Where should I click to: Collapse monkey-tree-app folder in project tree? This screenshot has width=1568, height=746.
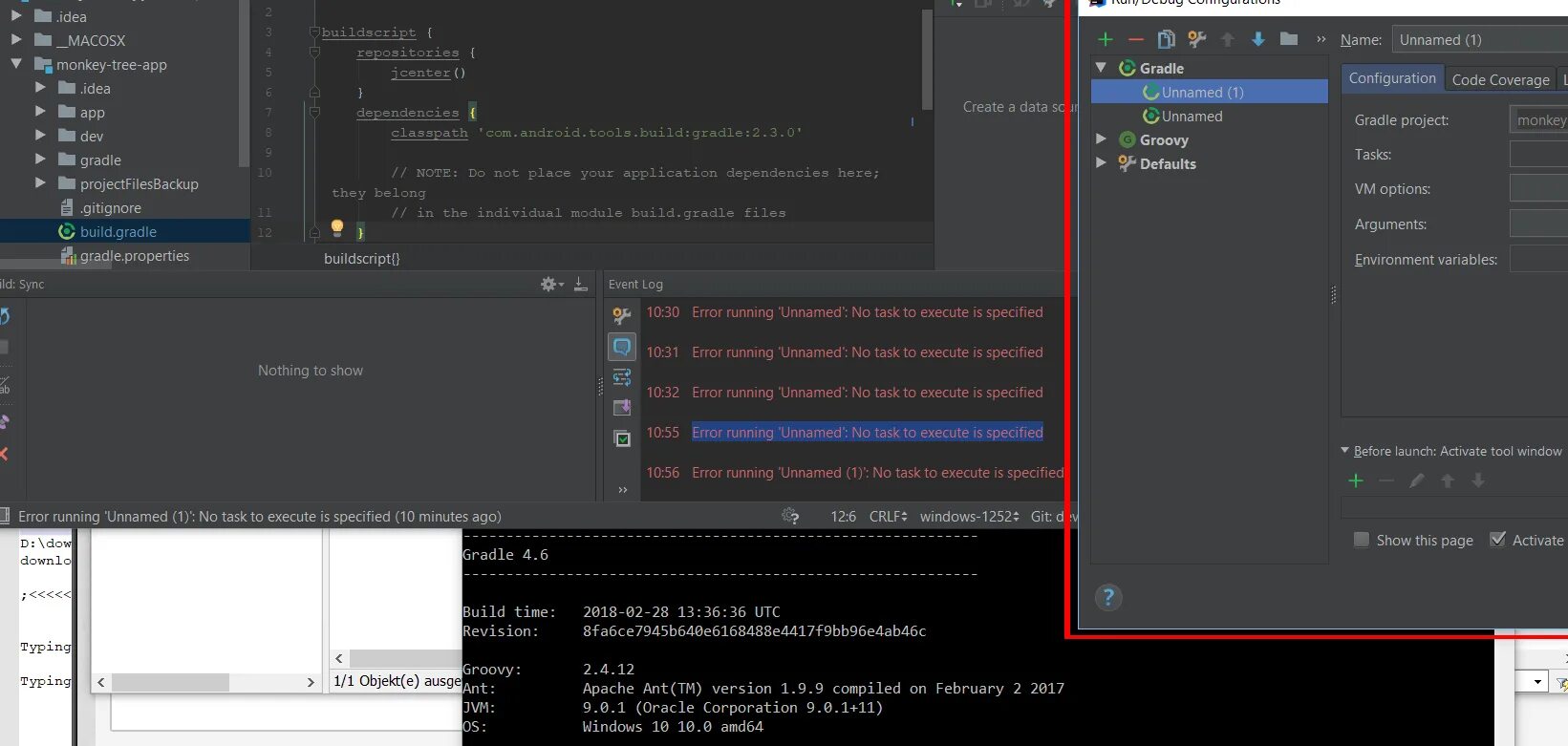point(16,64)
